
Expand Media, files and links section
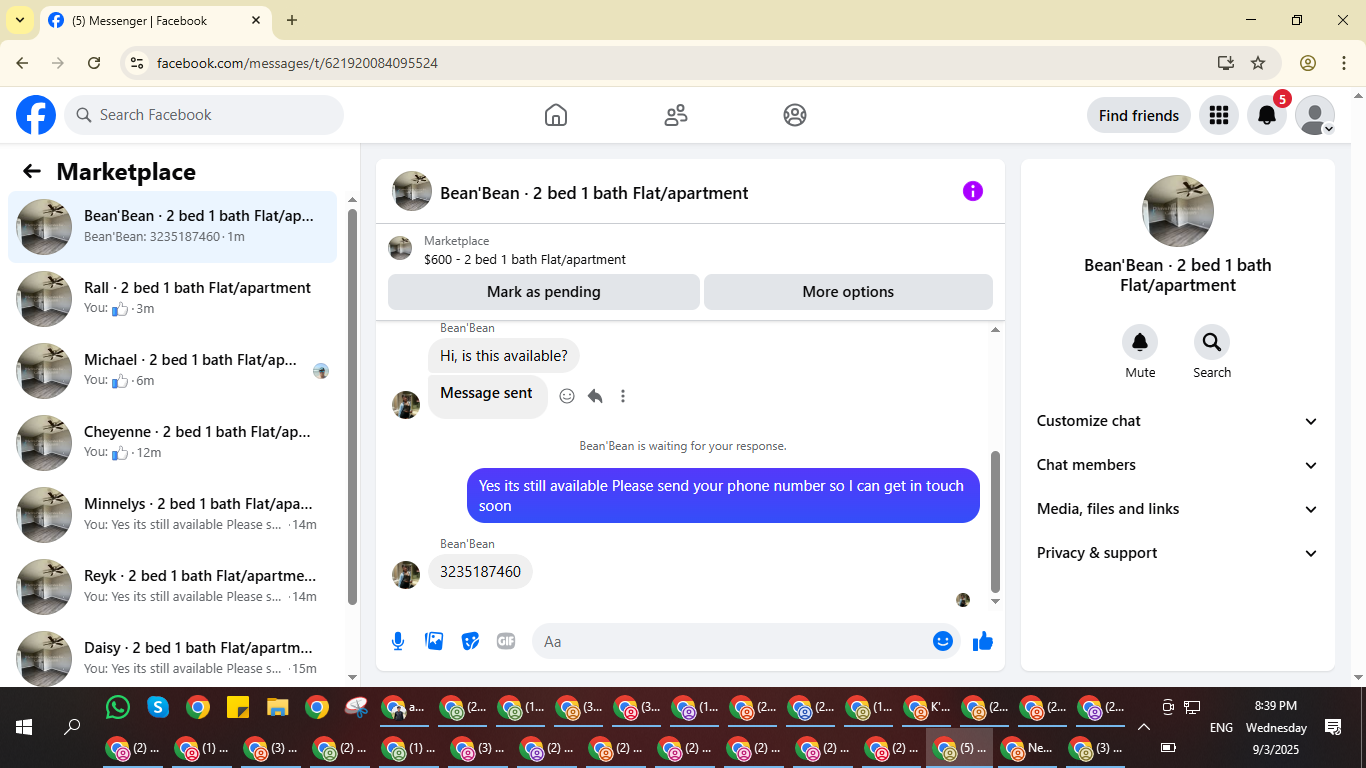click(1178, 509)
